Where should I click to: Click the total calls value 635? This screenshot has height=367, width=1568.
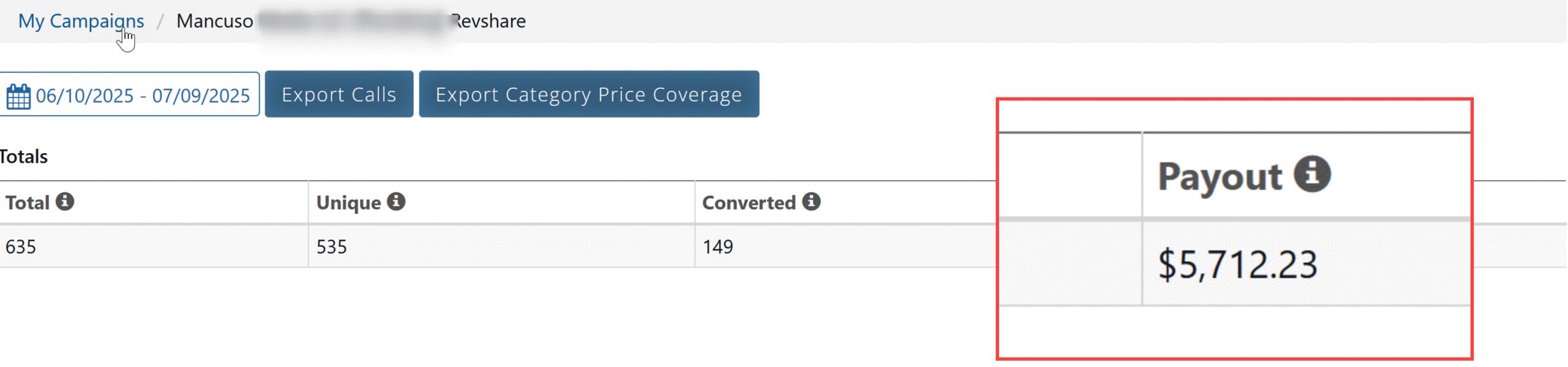coord(21,247)
